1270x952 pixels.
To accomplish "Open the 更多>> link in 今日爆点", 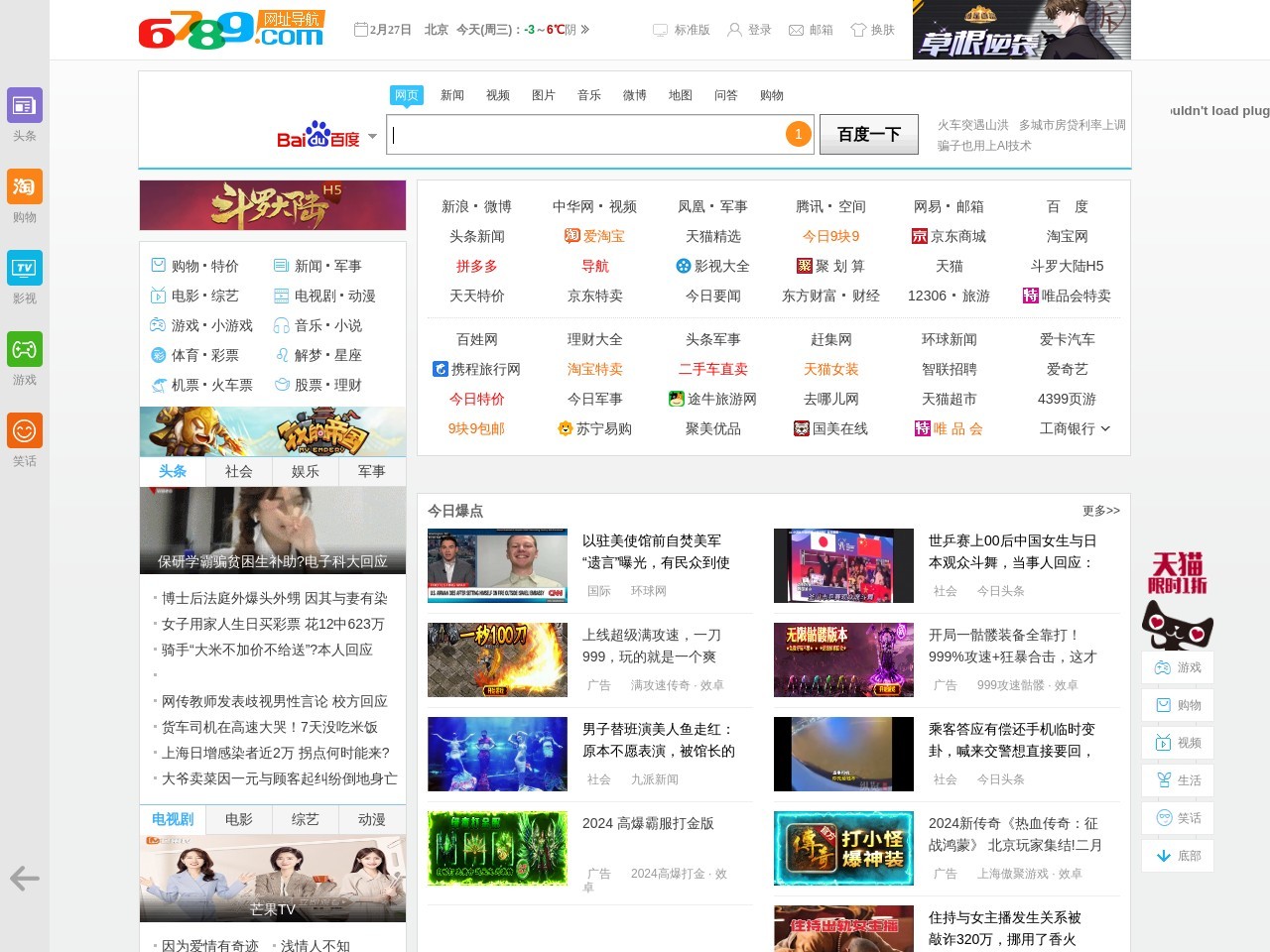I will (1100, 511).
